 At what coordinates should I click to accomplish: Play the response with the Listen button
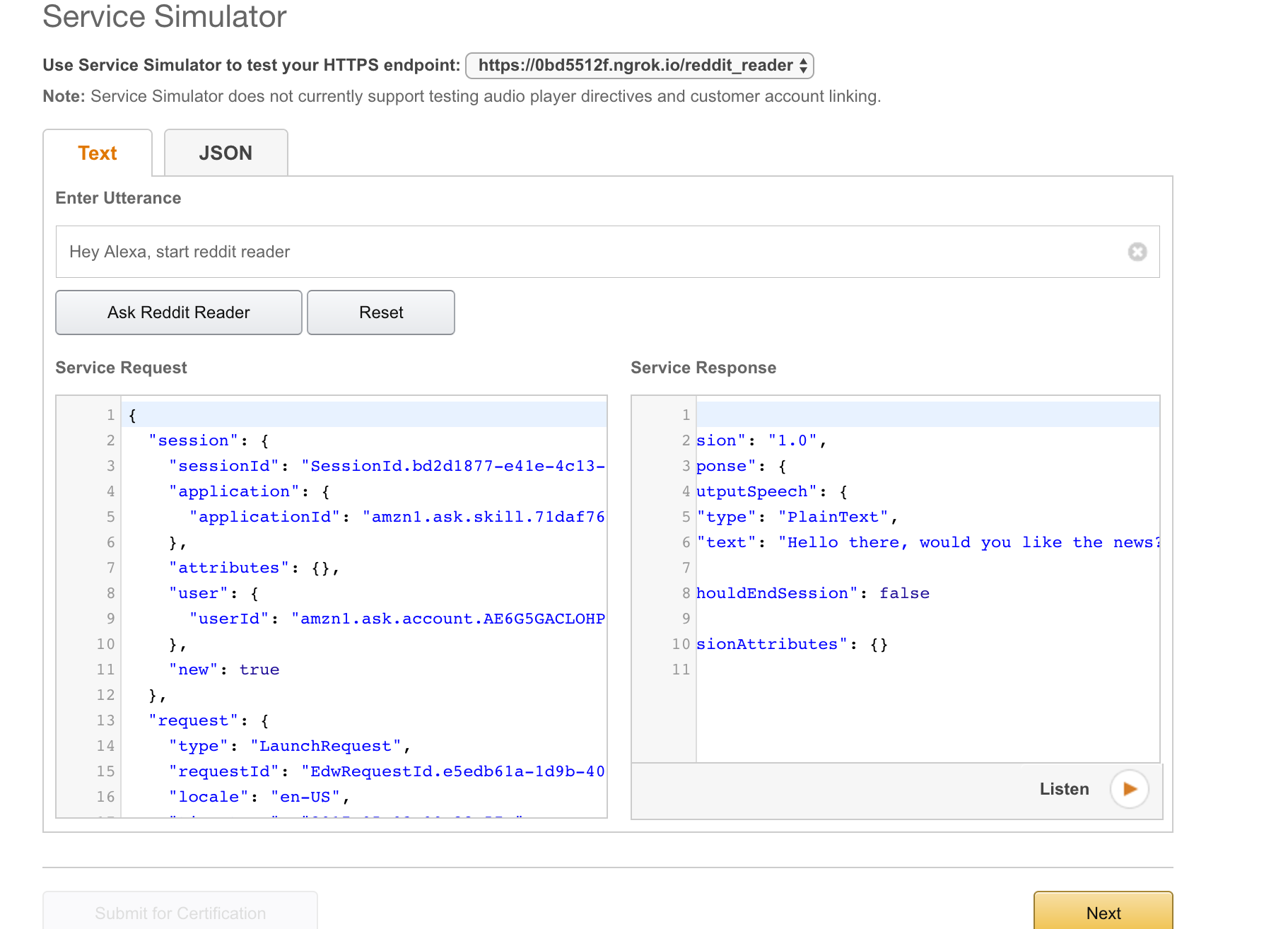[x=1129, y=789]
